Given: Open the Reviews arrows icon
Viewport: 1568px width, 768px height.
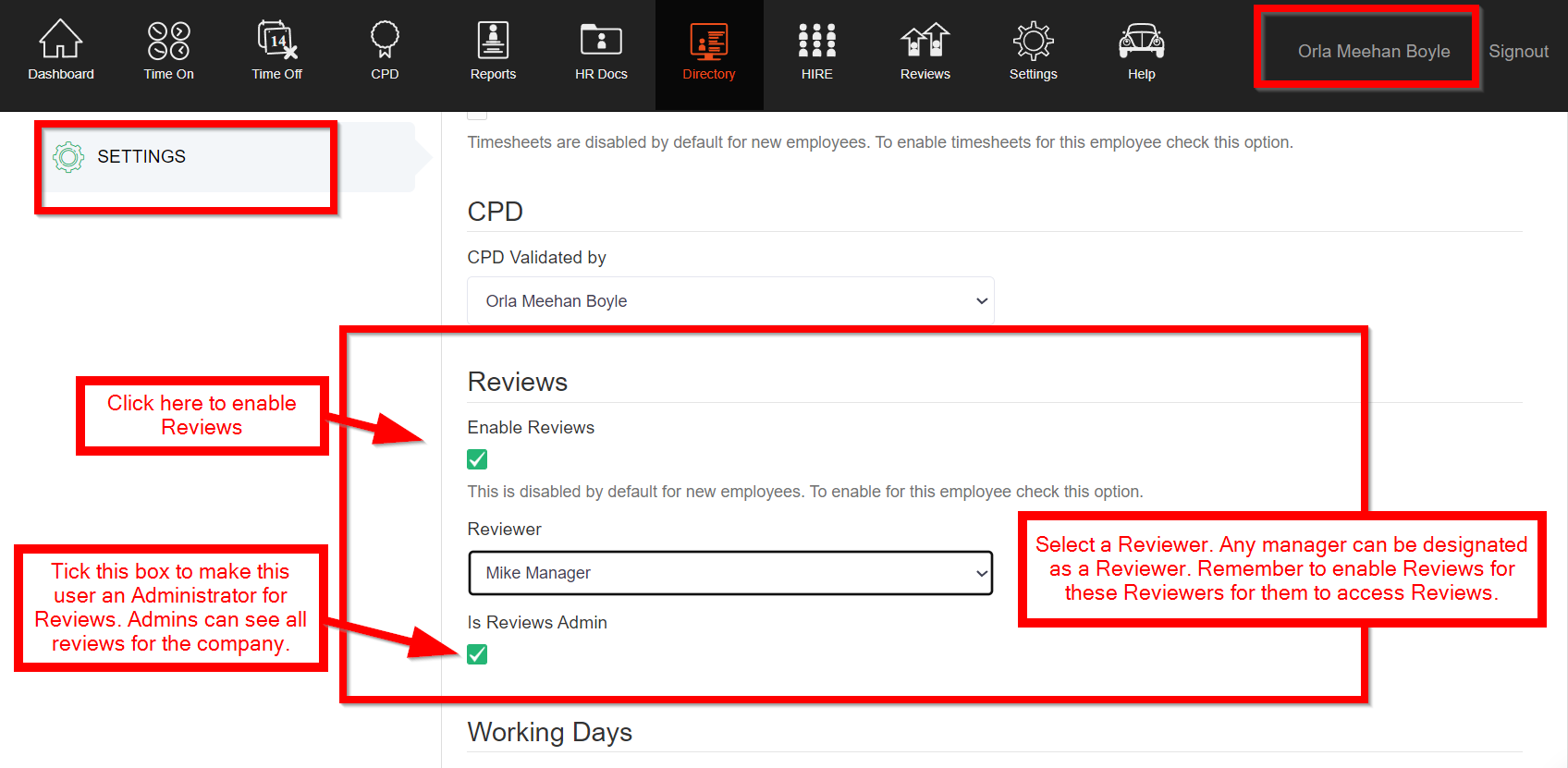Looking at the screenshot, I should pos(925,41).
